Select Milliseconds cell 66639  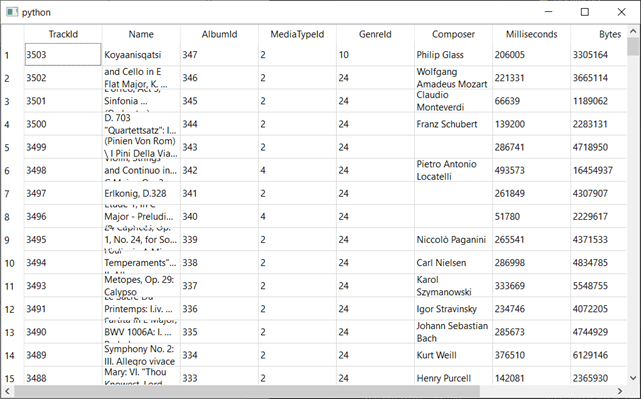click(x=531, y=101)
